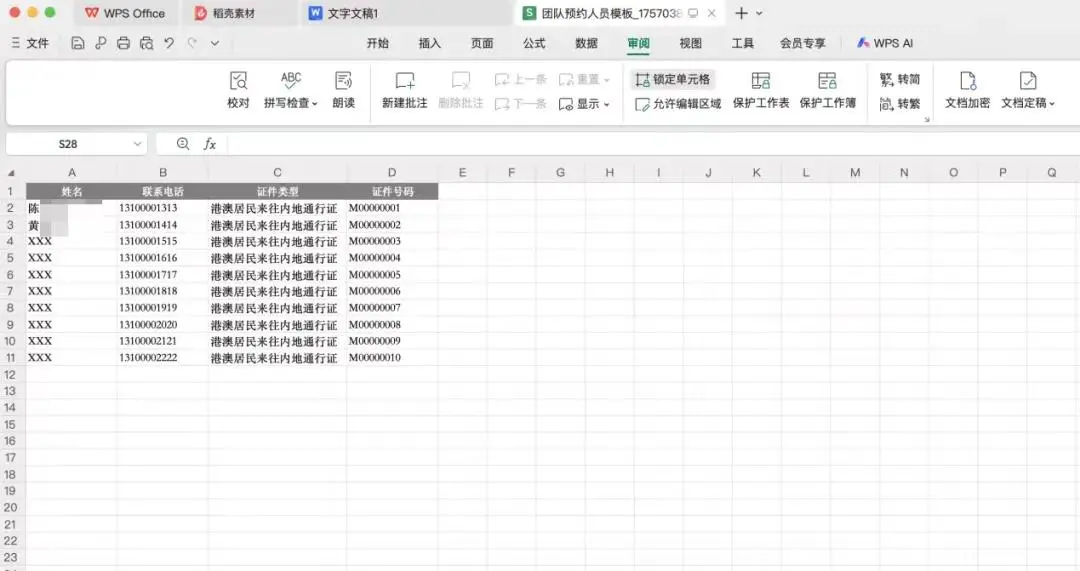The image size is (1080, 571).
Task: Convert traditional to simplified with 繁转简
Action: [900, 80]
